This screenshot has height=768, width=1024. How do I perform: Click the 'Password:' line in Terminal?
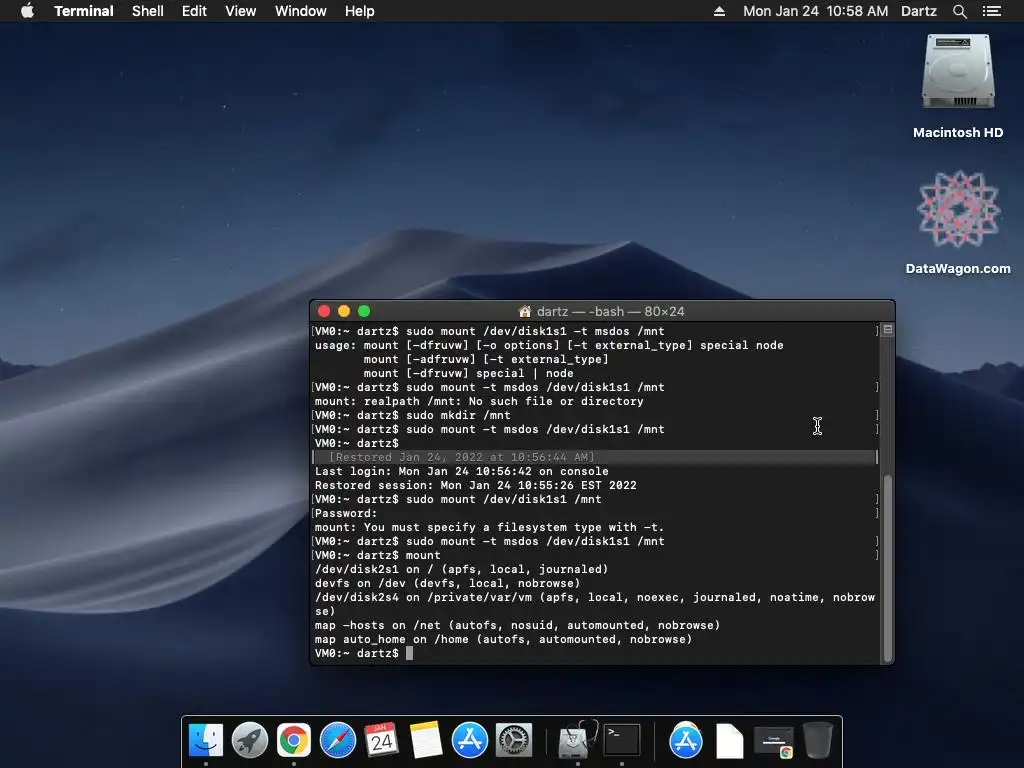point(346,513)
